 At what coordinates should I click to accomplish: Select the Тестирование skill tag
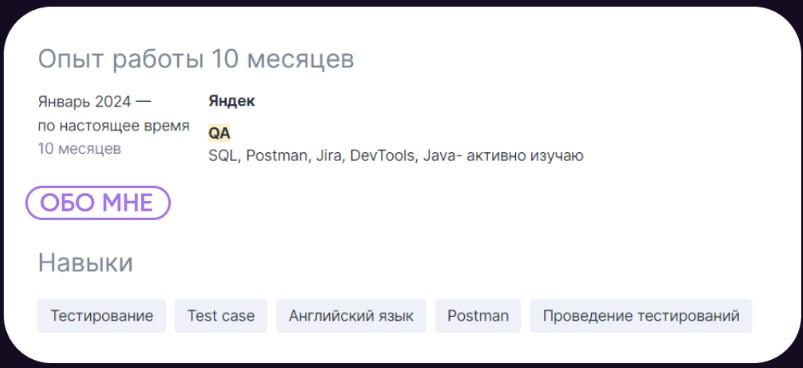pyautogui.click(x=101, y=316)
